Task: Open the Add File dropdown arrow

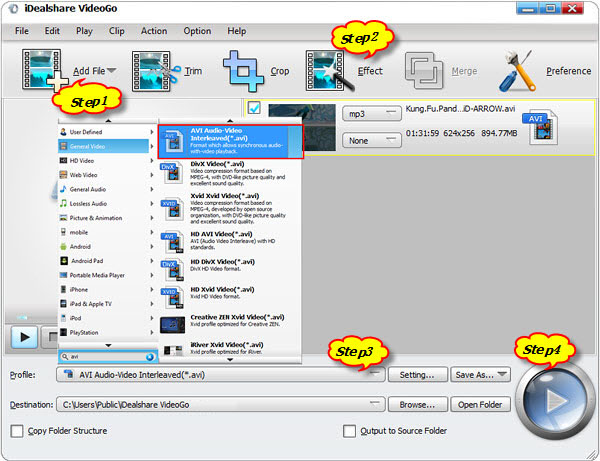Action: coord(112,70)
